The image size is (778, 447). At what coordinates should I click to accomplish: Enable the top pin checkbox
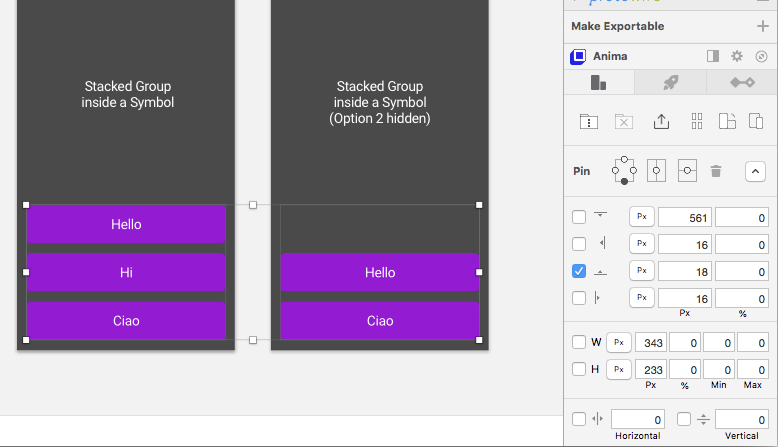click(x=579, y=217)
